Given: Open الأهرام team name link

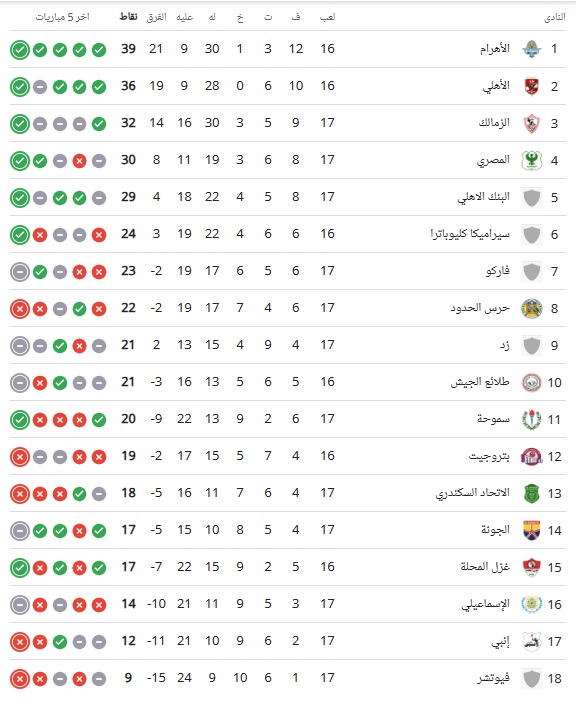Looking at the screenshot, I should tap(495, 48).
